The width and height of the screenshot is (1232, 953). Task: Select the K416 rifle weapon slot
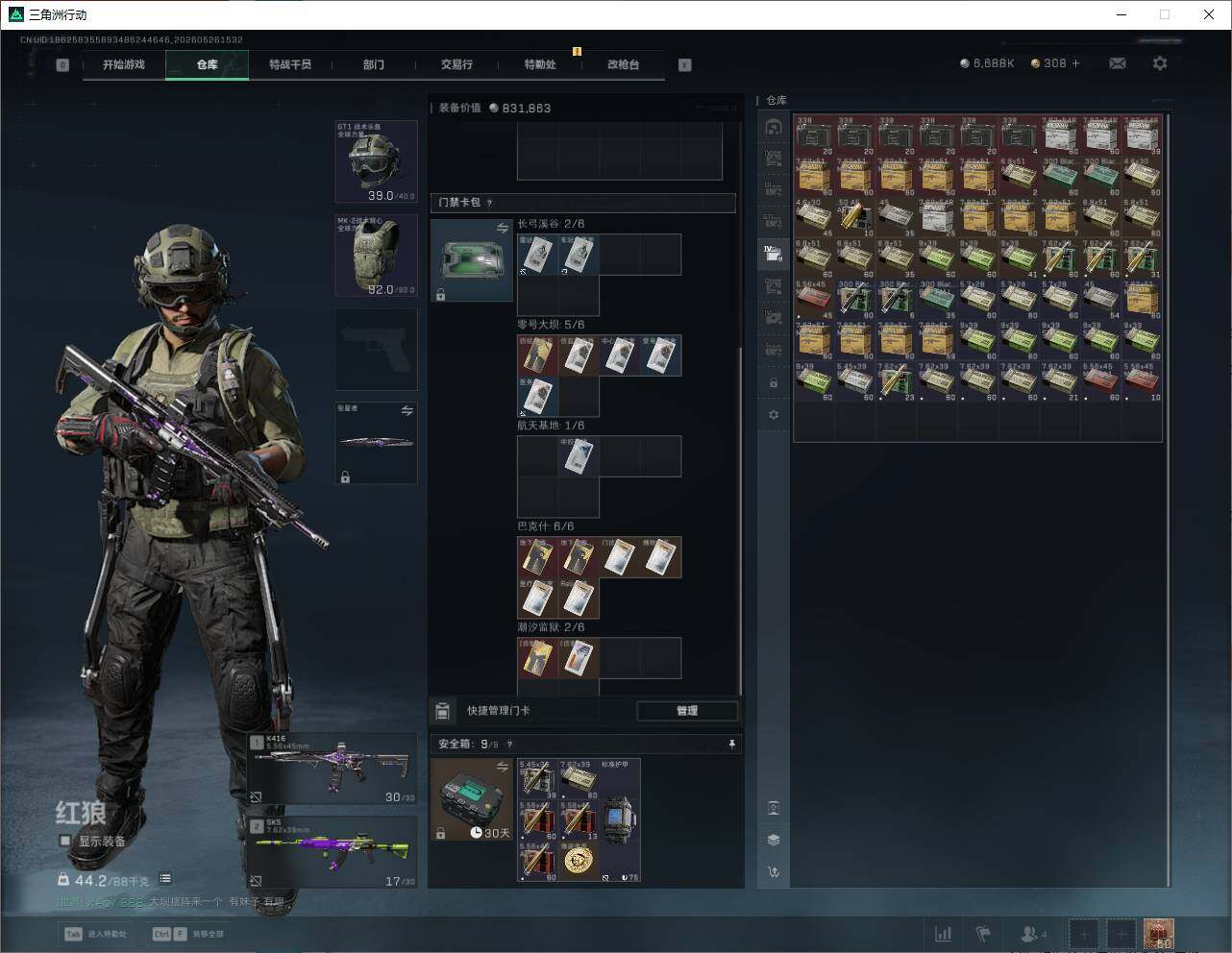coord(333,769)
